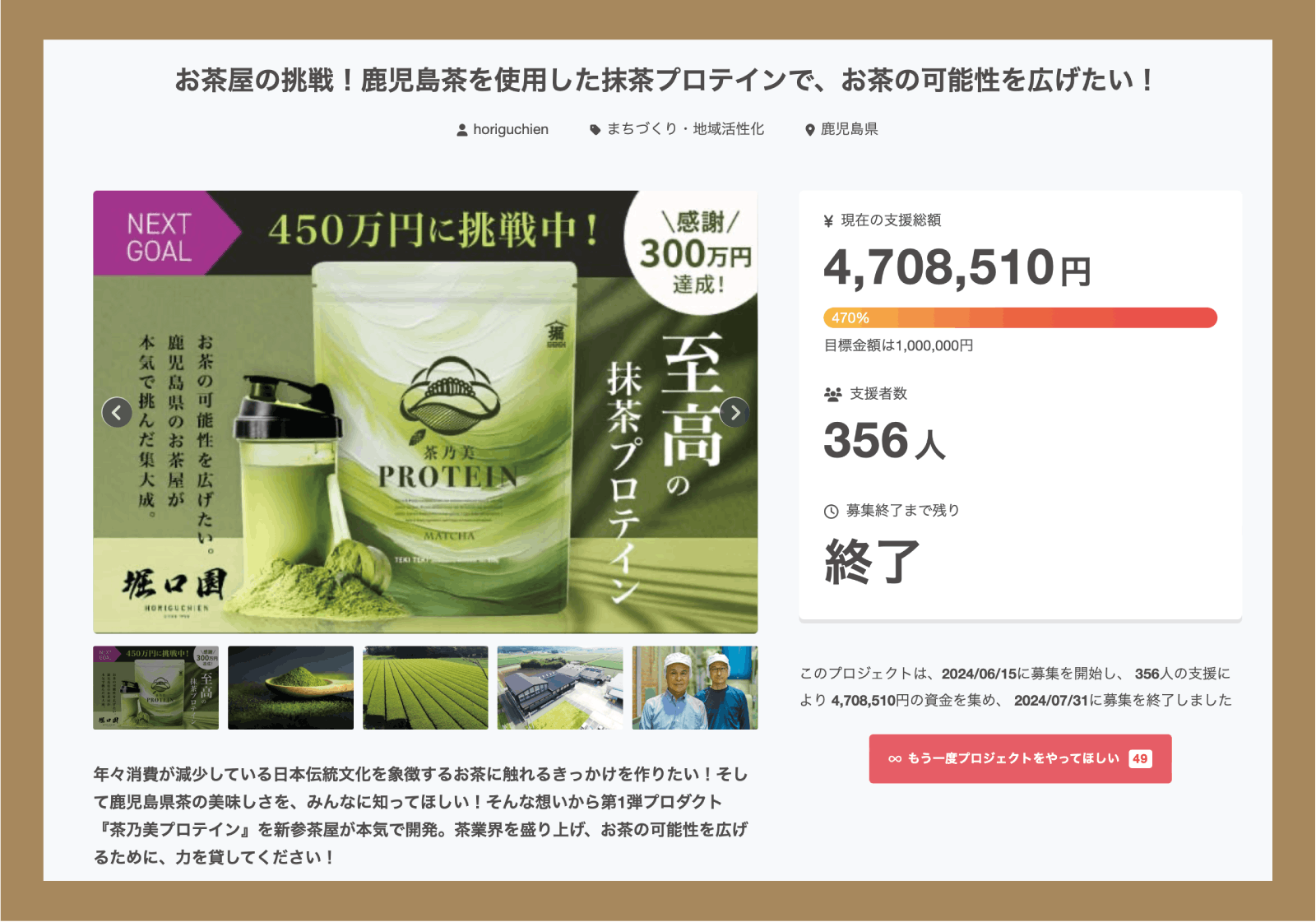The width and height of the screenshot is (1316, 922).
Task: Open the horiguchien profile link
Action: (x=511, y=130)
